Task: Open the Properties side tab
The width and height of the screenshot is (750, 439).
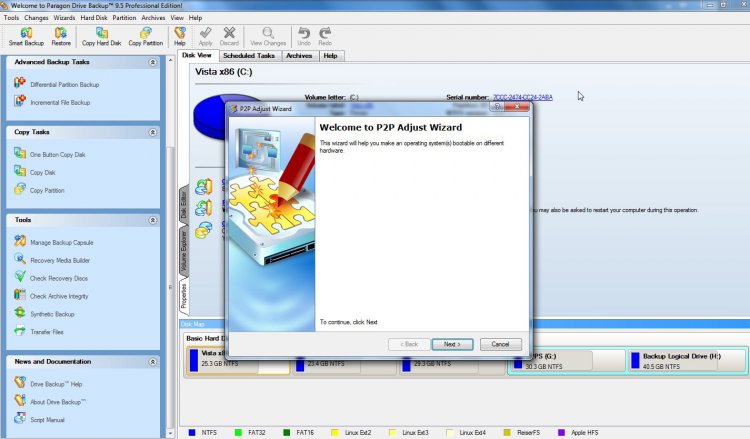Action: click(x=183, y=296)
